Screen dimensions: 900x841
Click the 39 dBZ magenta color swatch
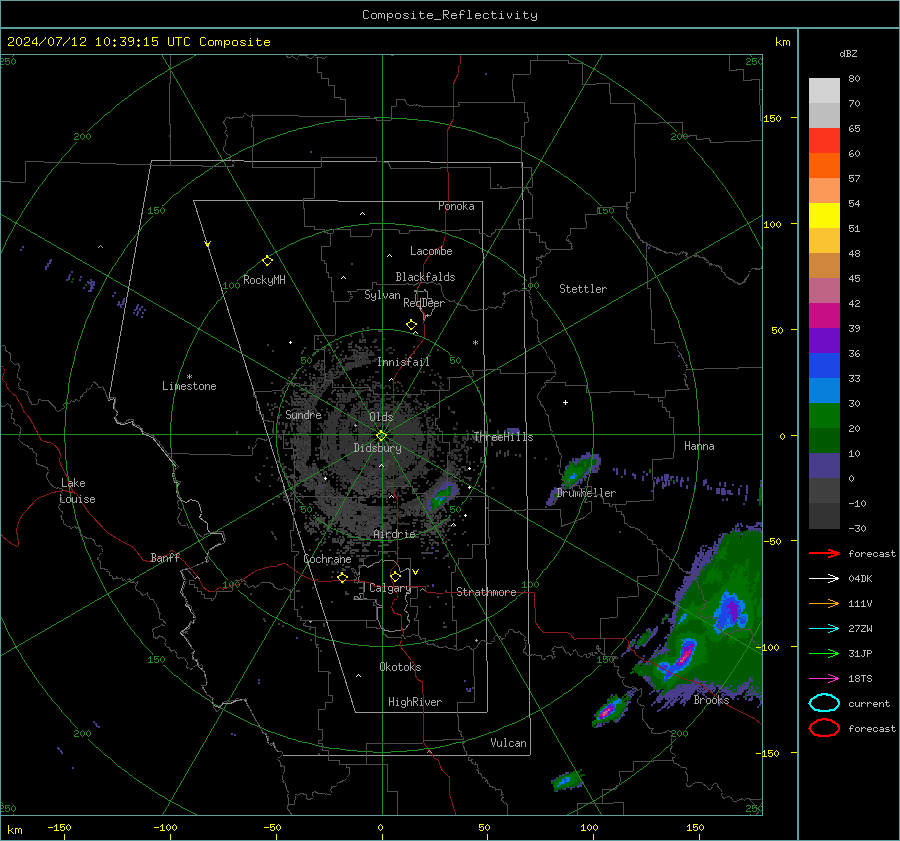click(824, 315)
